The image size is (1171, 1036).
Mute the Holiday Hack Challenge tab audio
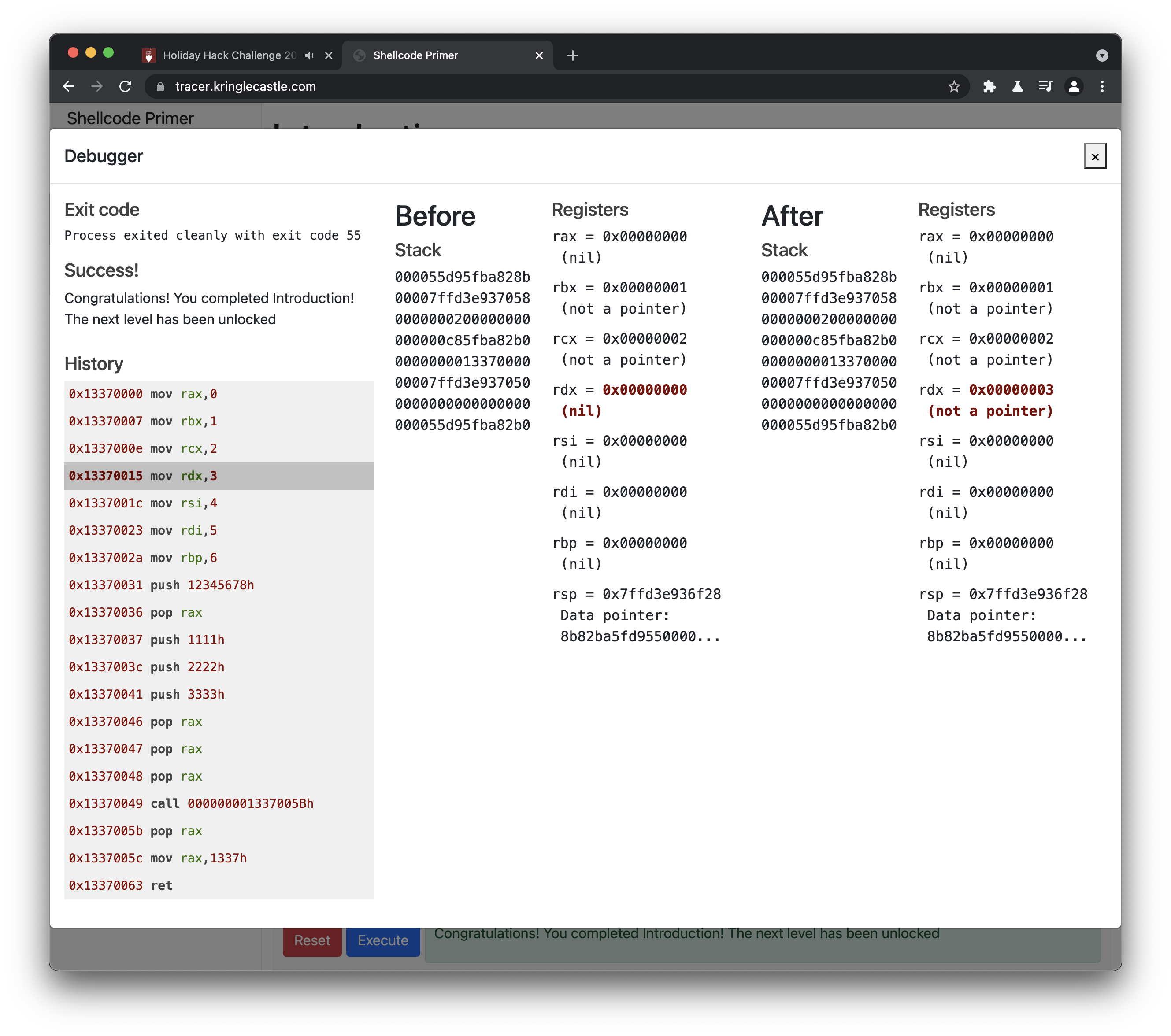click(x=309, y=55)
